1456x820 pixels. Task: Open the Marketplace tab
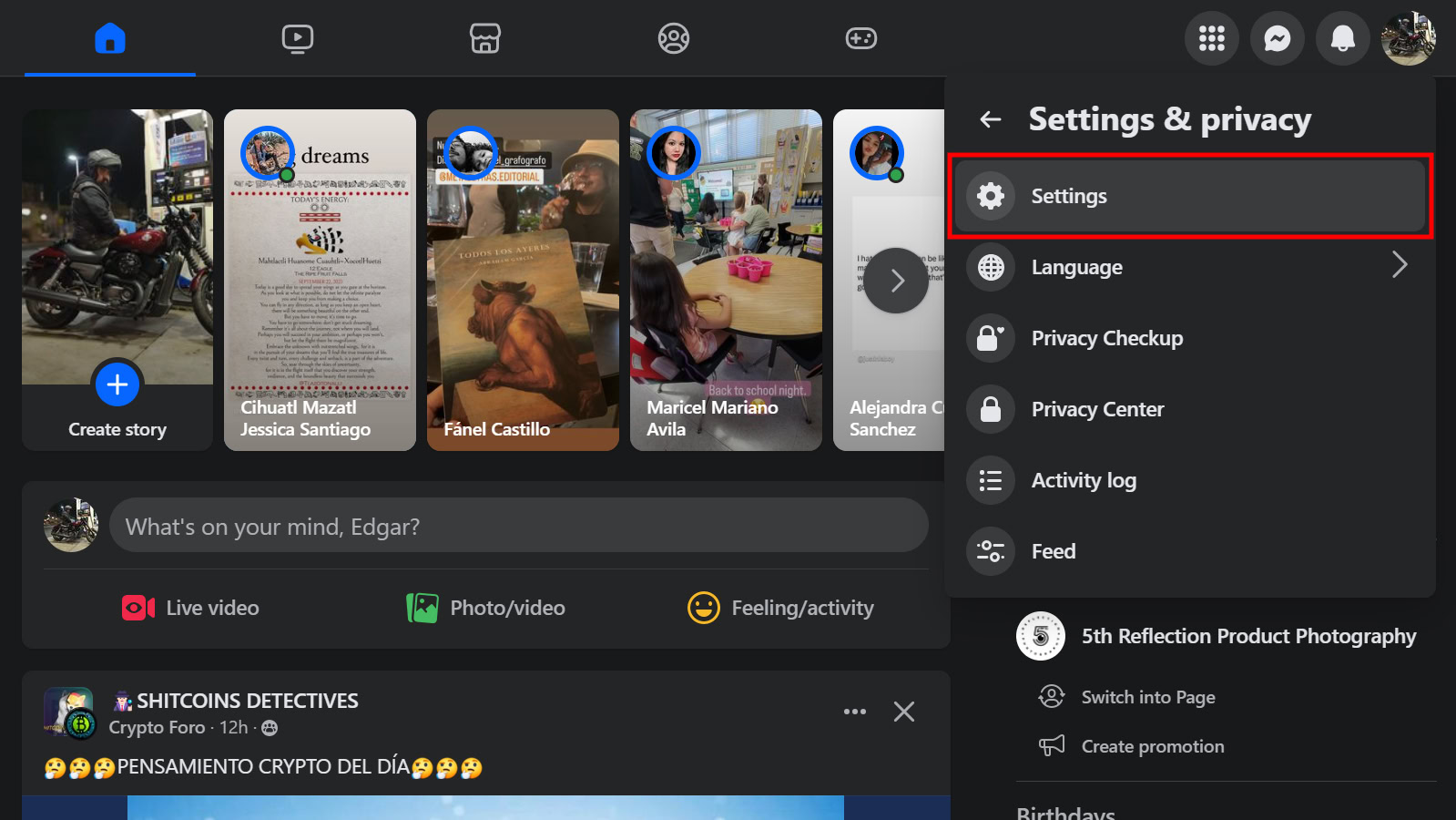485,38
